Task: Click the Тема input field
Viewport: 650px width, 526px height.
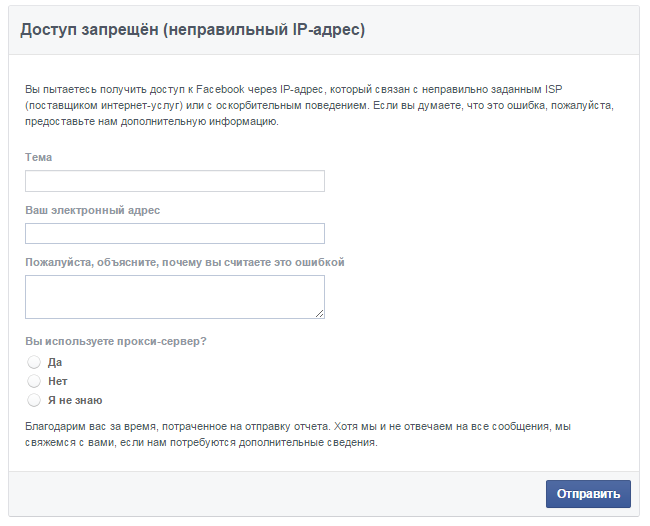Action: tap(175, 181)
